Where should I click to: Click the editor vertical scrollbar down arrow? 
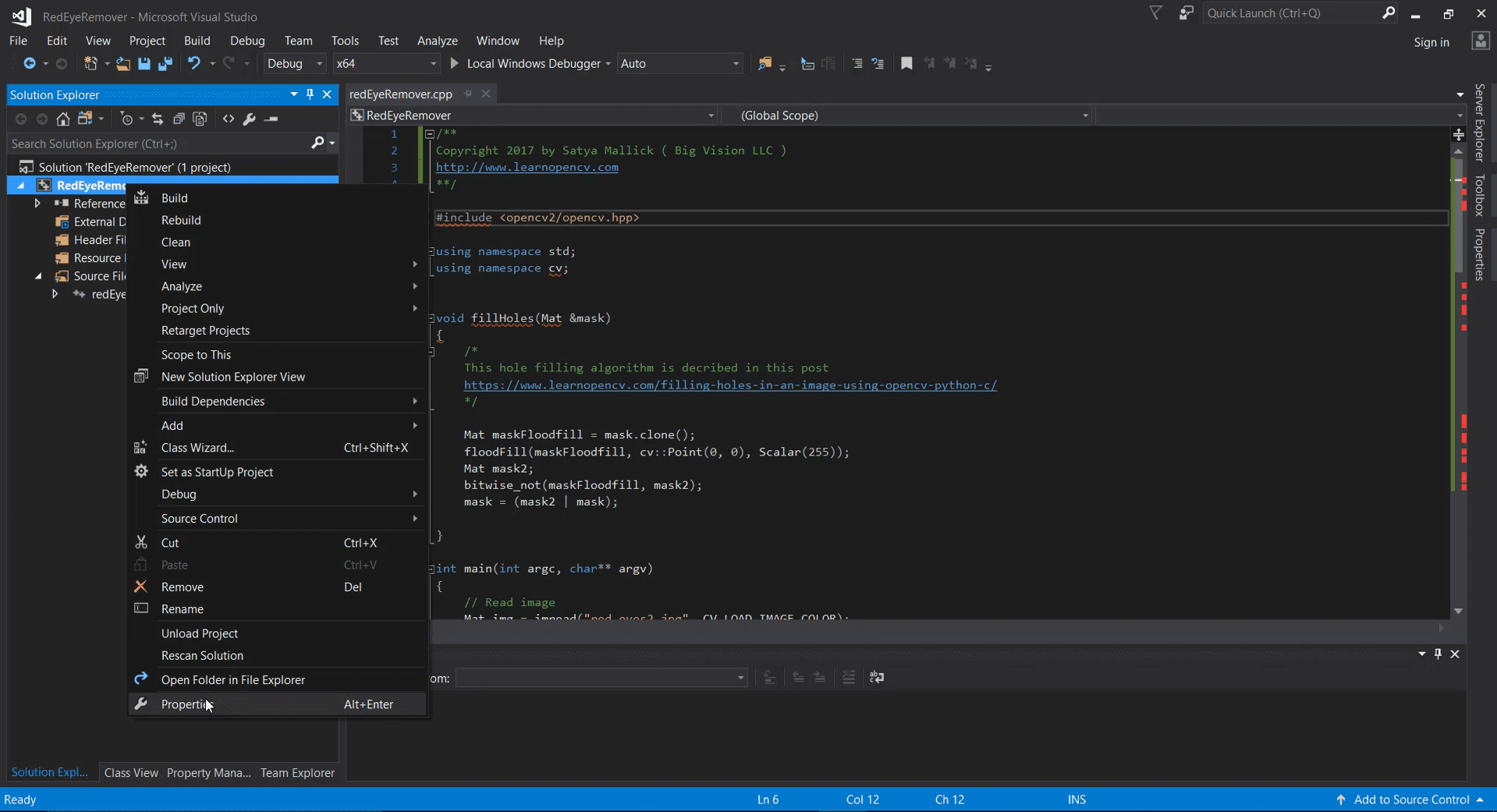click(1458, 612)
